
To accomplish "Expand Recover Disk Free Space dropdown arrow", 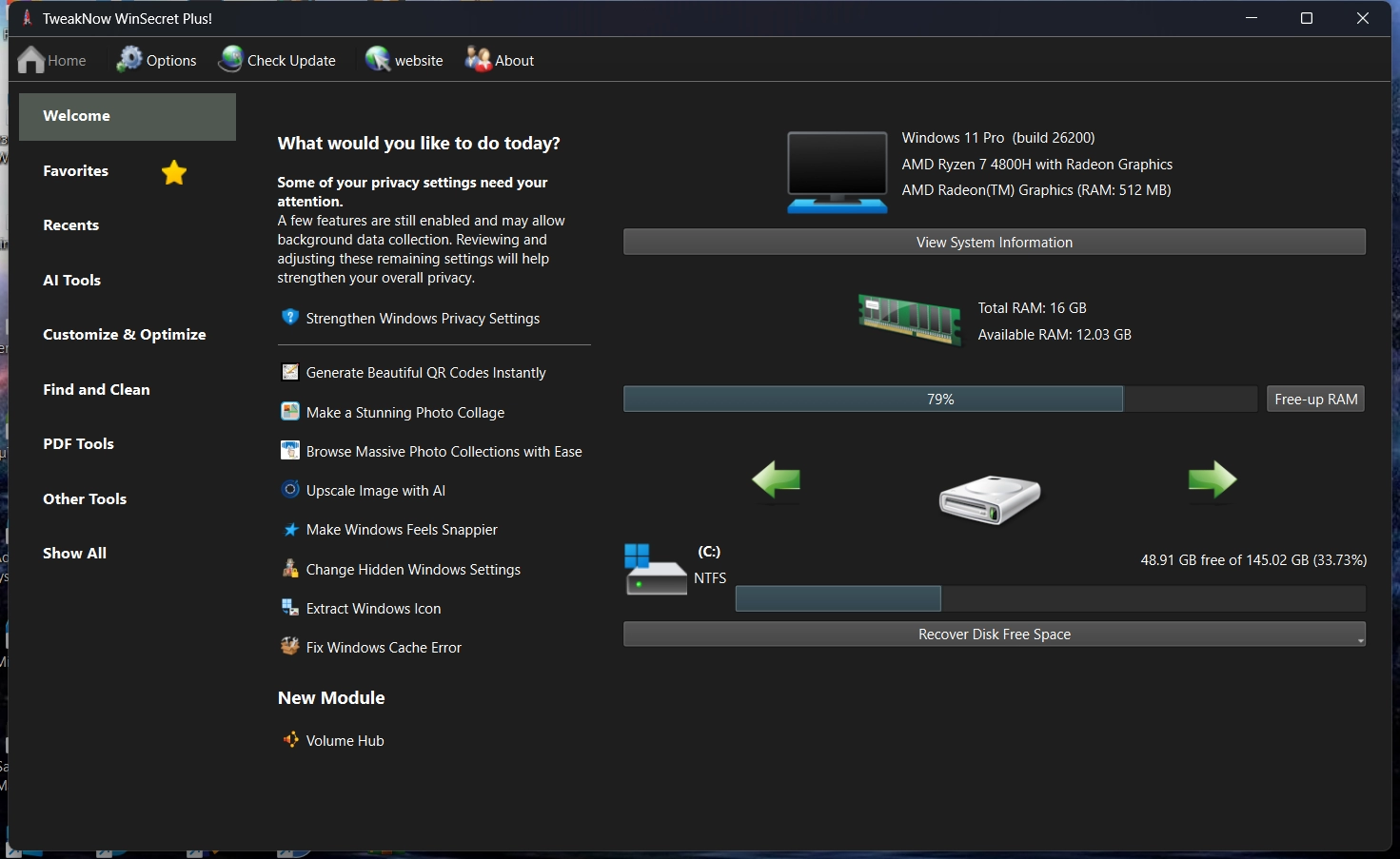I will click(x=1360, y=641).
